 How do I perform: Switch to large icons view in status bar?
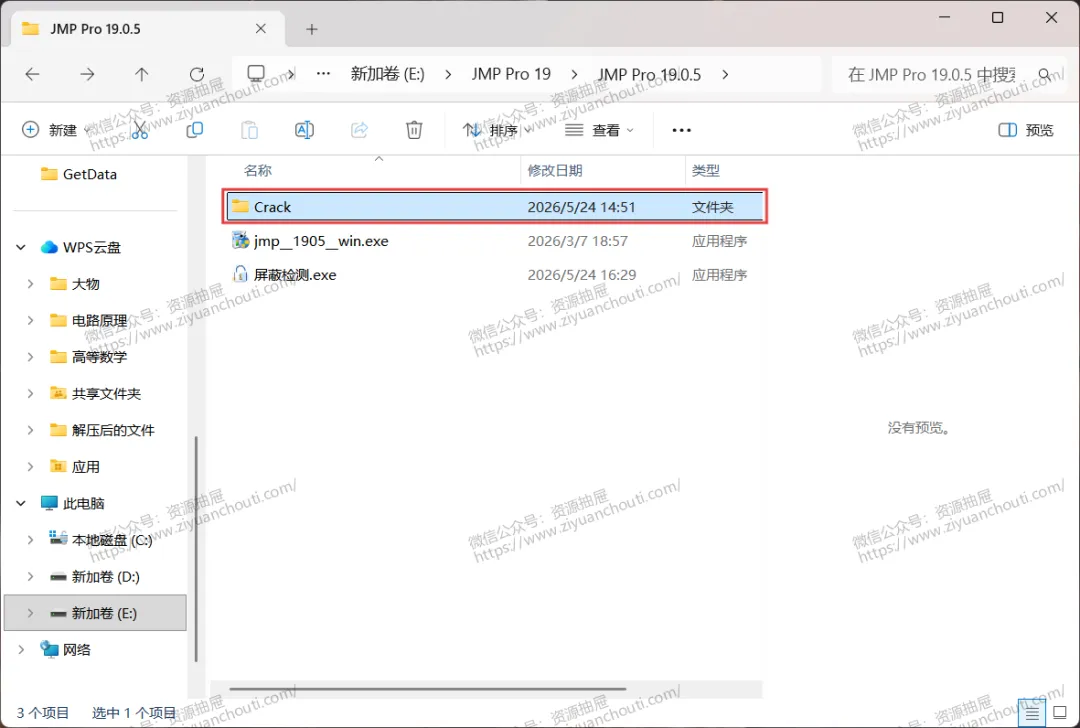tap(1060, 714)
